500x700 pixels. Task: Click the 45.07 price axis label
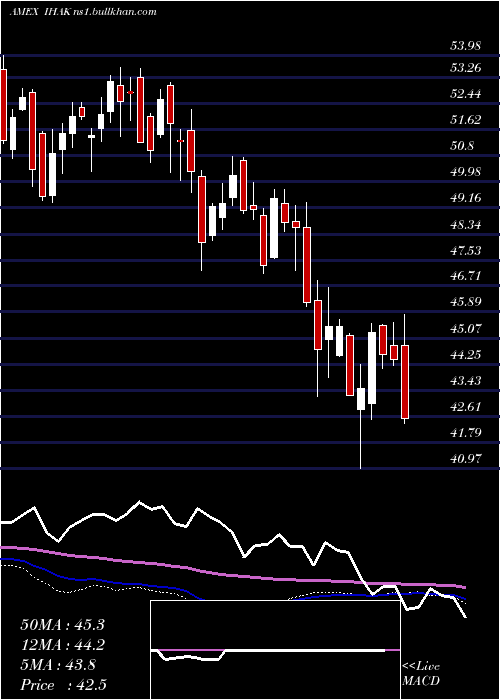(x=466, y=328)
